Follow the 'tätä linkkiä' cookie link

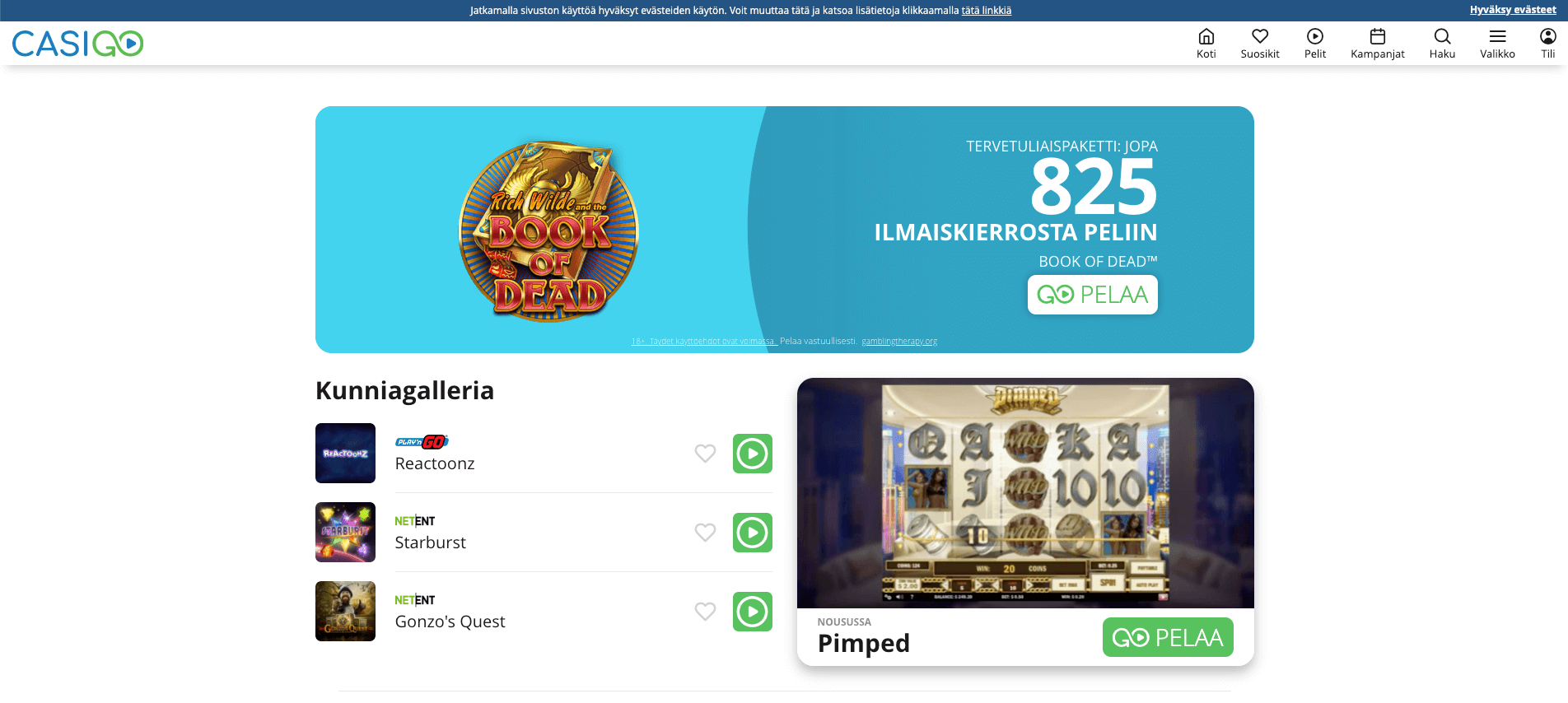click(987, 11)
